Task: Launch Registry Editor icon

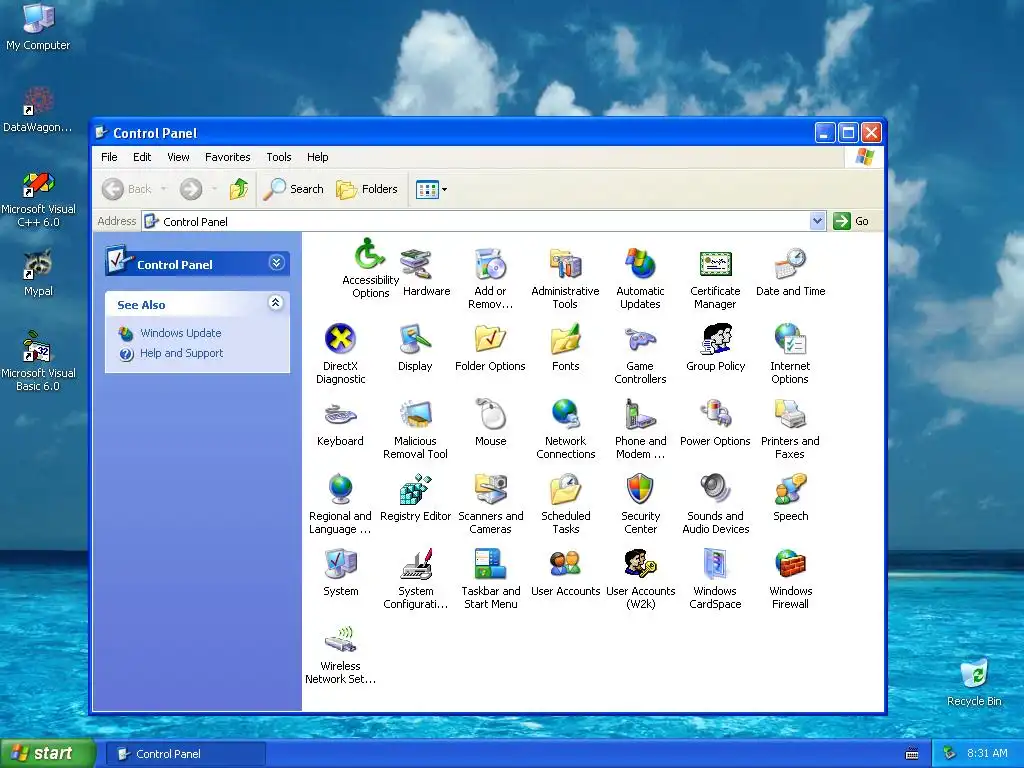Action: pos(415,498)
